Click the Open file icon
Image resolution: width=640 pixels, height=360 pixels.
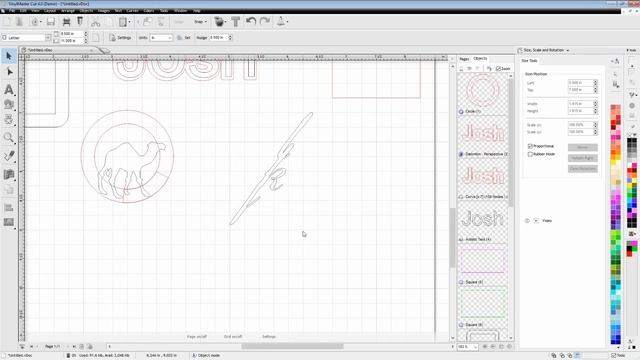tap(19, 22)
